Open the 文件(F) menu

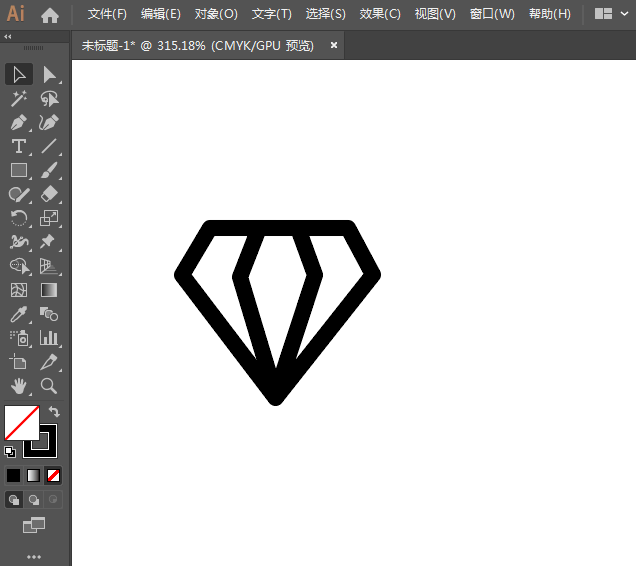tap(107, 14)
